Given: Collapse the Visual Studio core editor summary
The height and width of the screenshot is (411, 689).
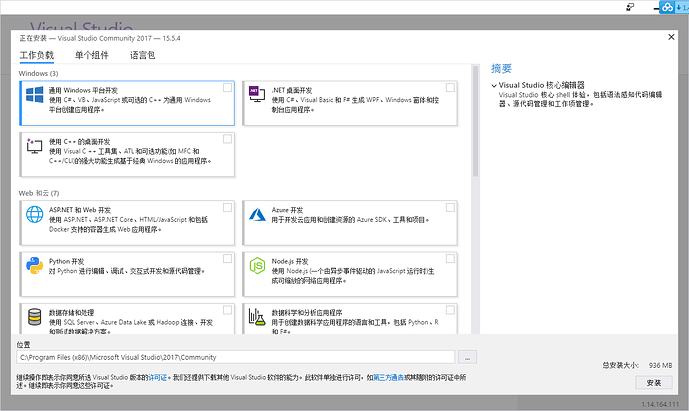Looking at the screenshot, I should point(494,86).
